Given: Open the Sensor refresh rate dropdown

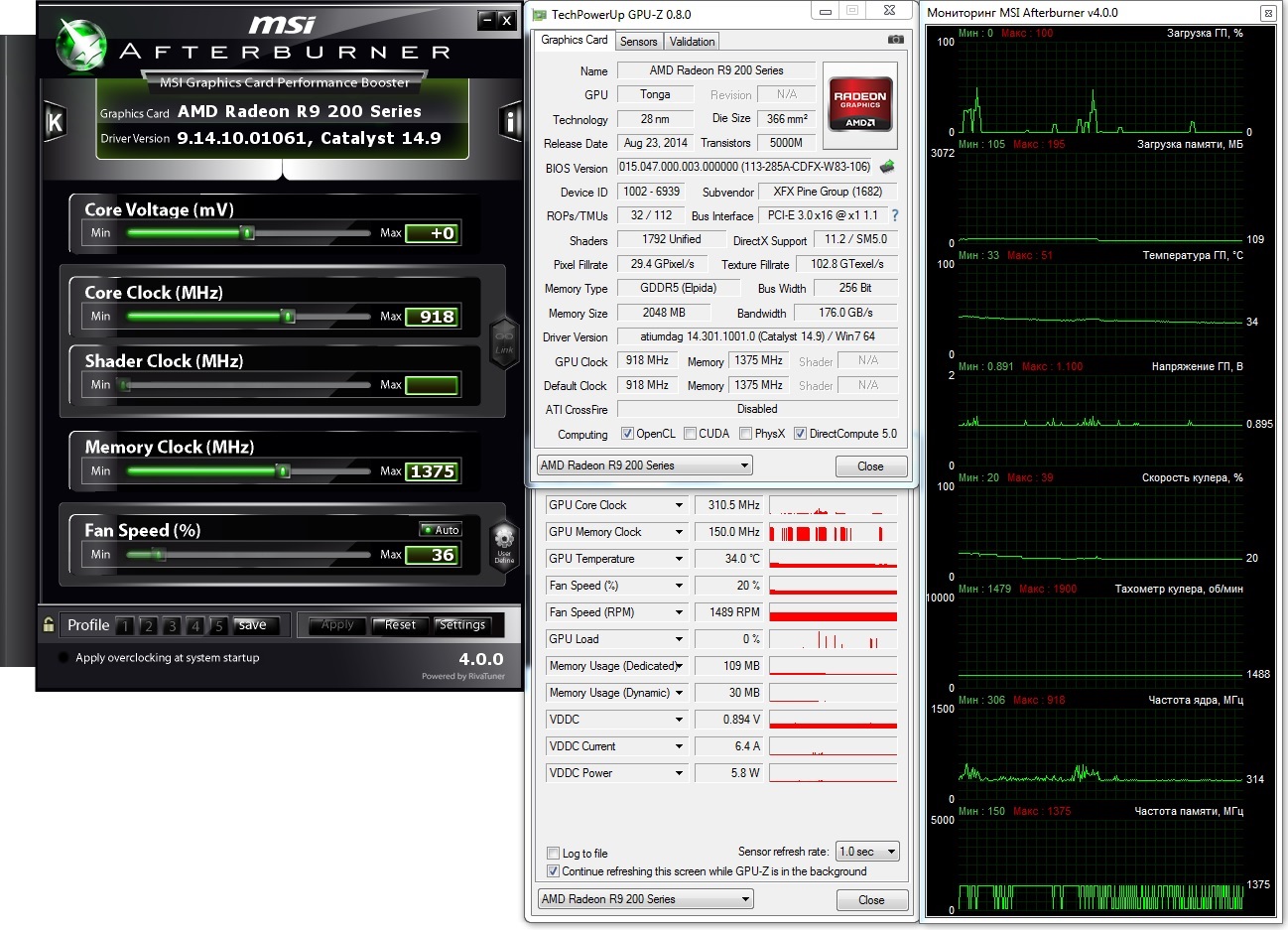Looking at the screenshot, I should [x=868, y=852].
